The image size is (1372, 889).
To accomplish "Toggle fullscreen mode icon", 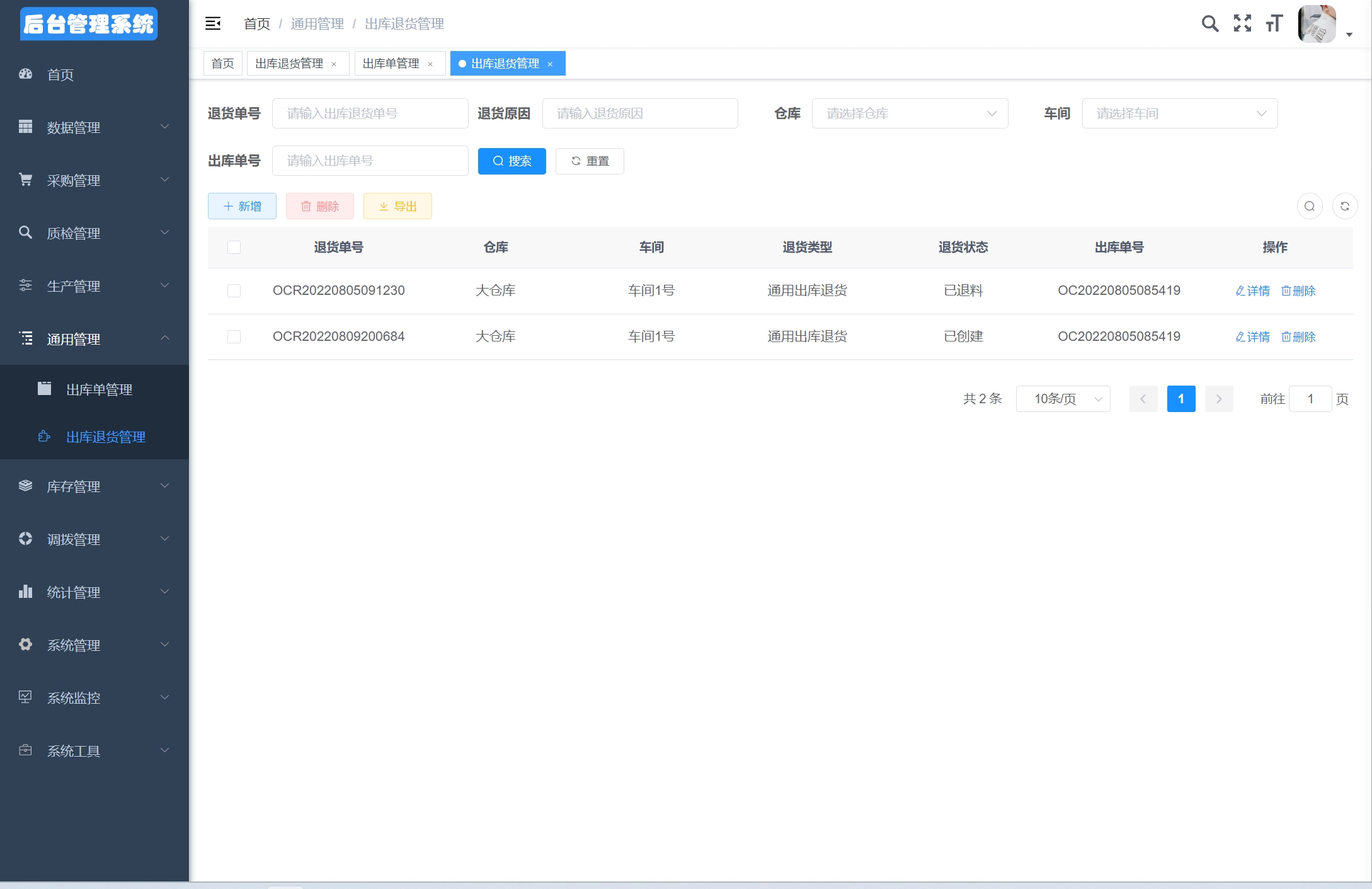I will (x=1242, y=24).
